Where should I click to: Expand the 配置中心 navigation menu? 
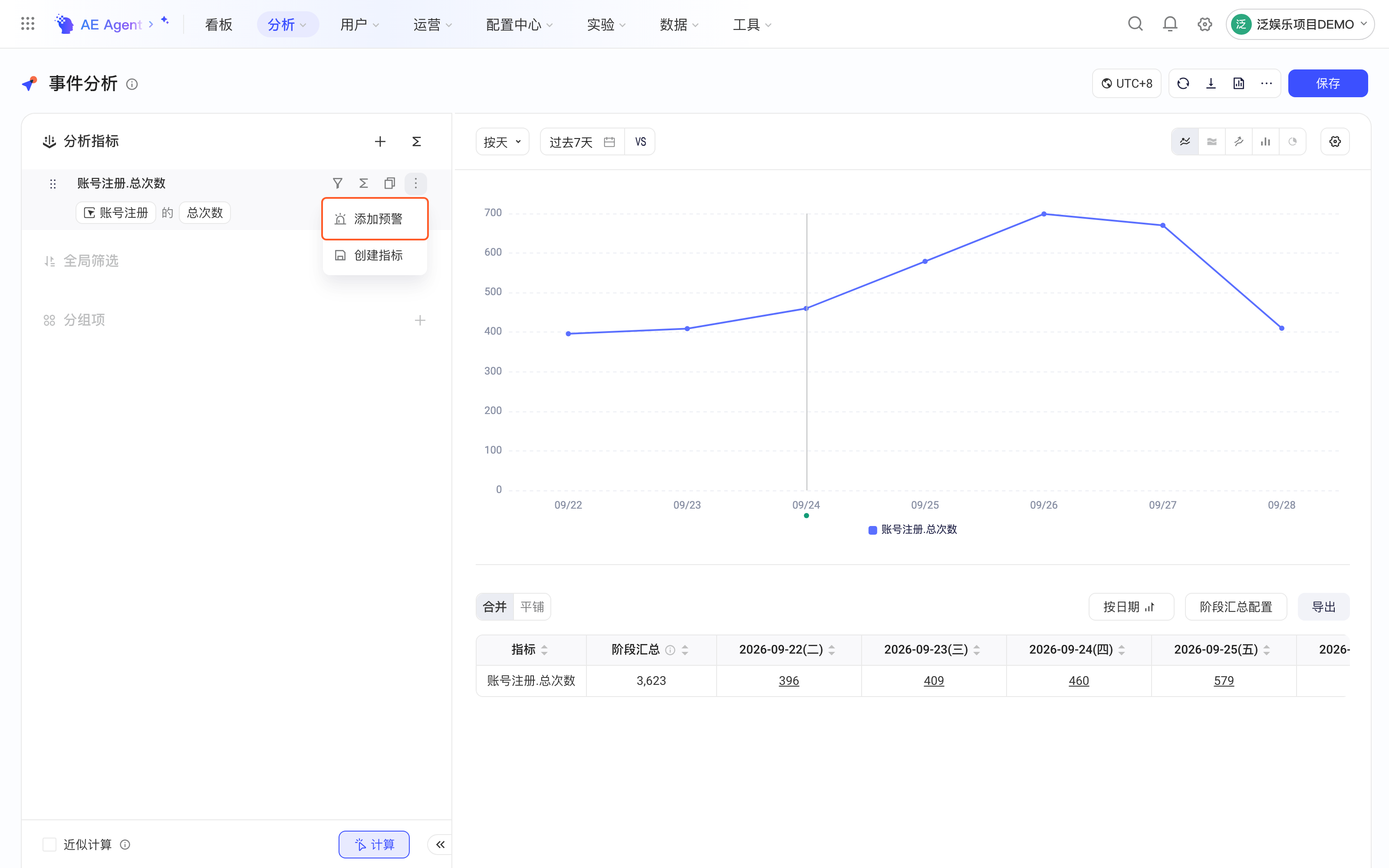tap(519, 25)
